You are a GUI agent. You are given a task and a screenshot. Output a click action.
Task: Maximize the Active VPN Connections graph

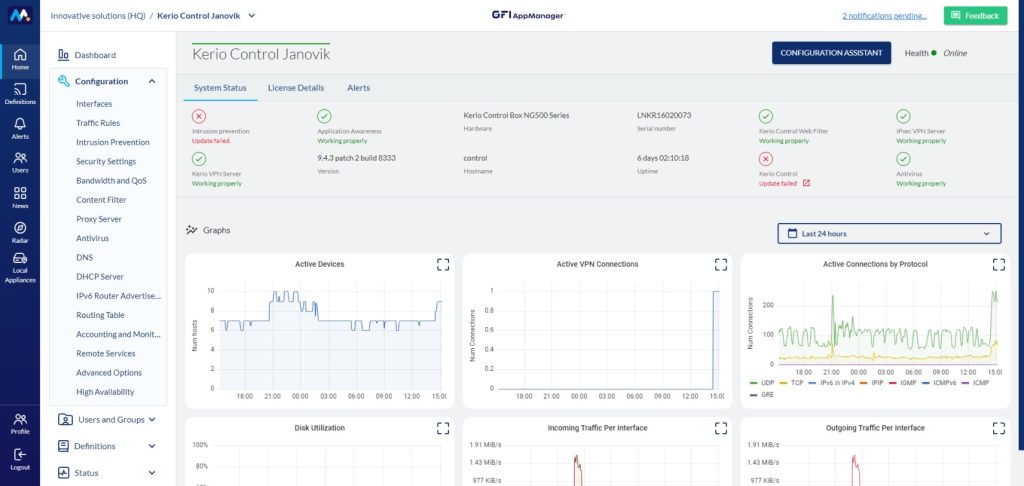coord(720,264)
